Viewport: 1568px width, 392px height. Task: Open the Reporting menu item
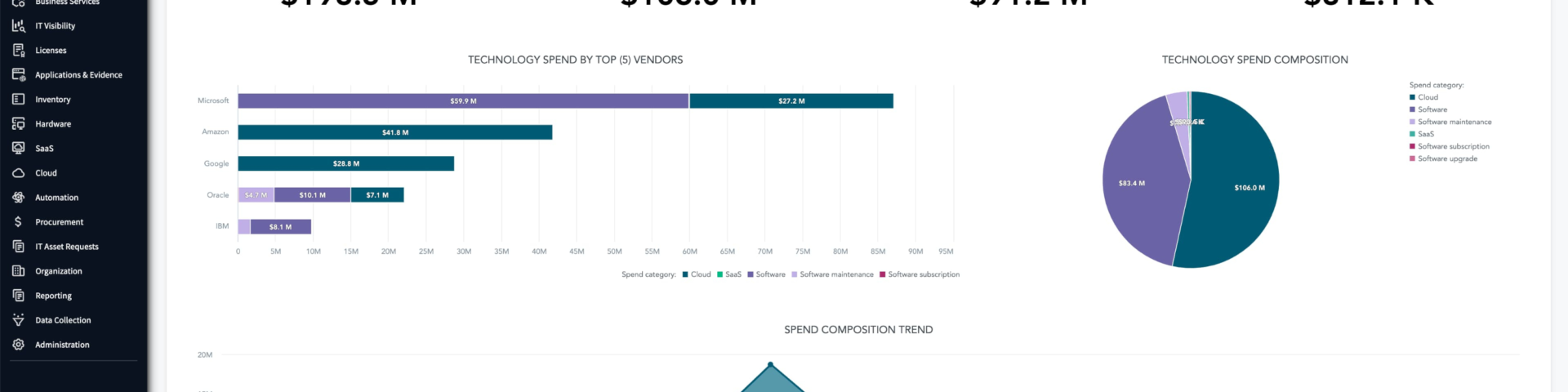point(53,296)
